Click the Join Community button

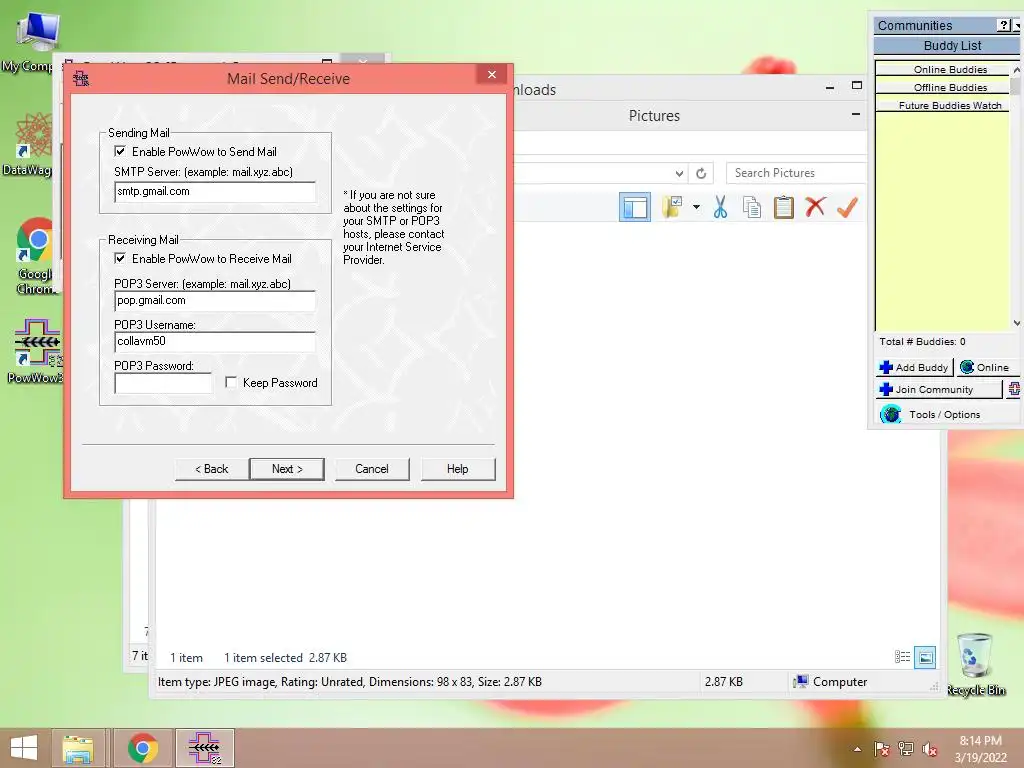(938, 389)
